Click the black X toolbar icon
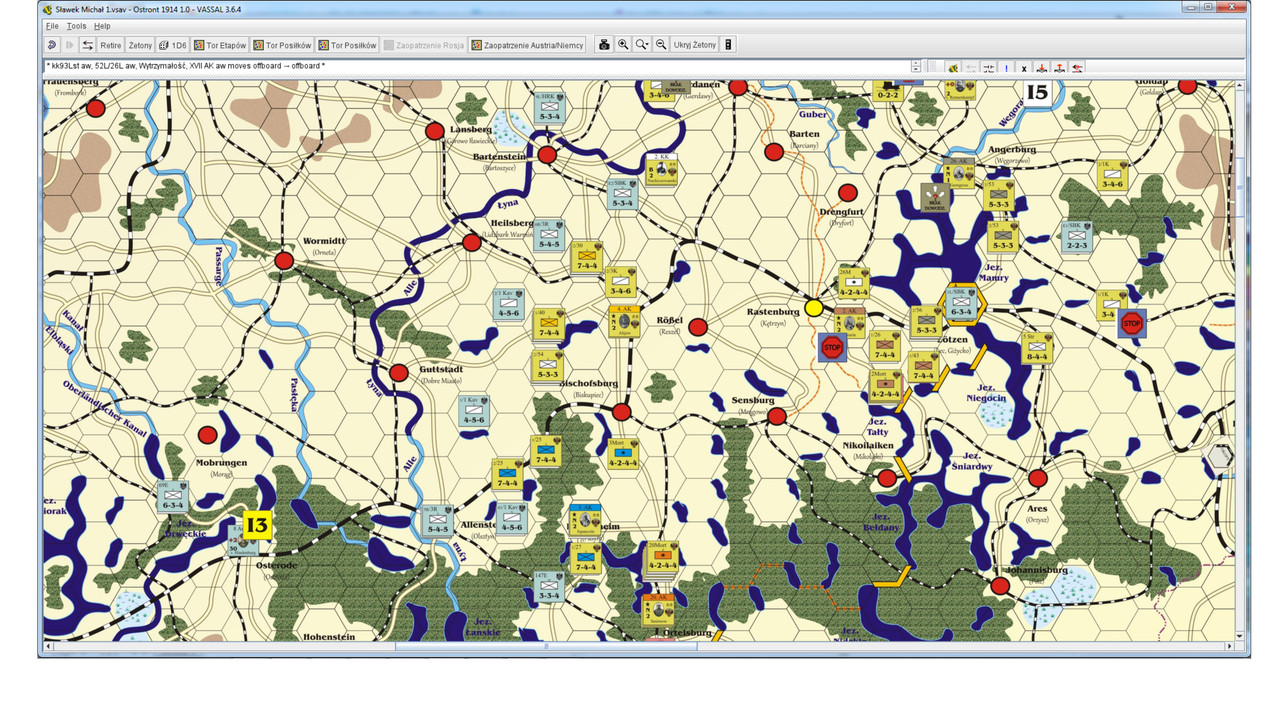The width and height of the screenshot is (1280, 713). tap(1024, 68)
